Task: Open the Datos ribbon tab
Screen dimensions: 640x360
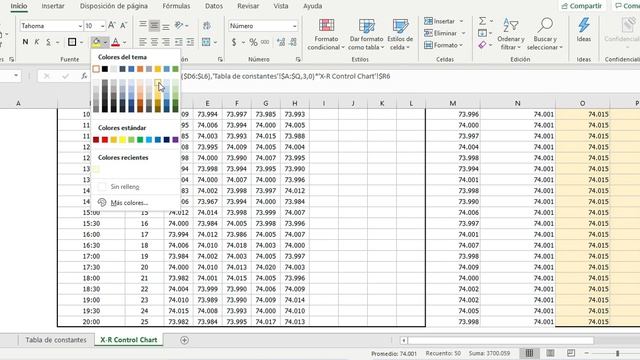Action: click(214, 6)
